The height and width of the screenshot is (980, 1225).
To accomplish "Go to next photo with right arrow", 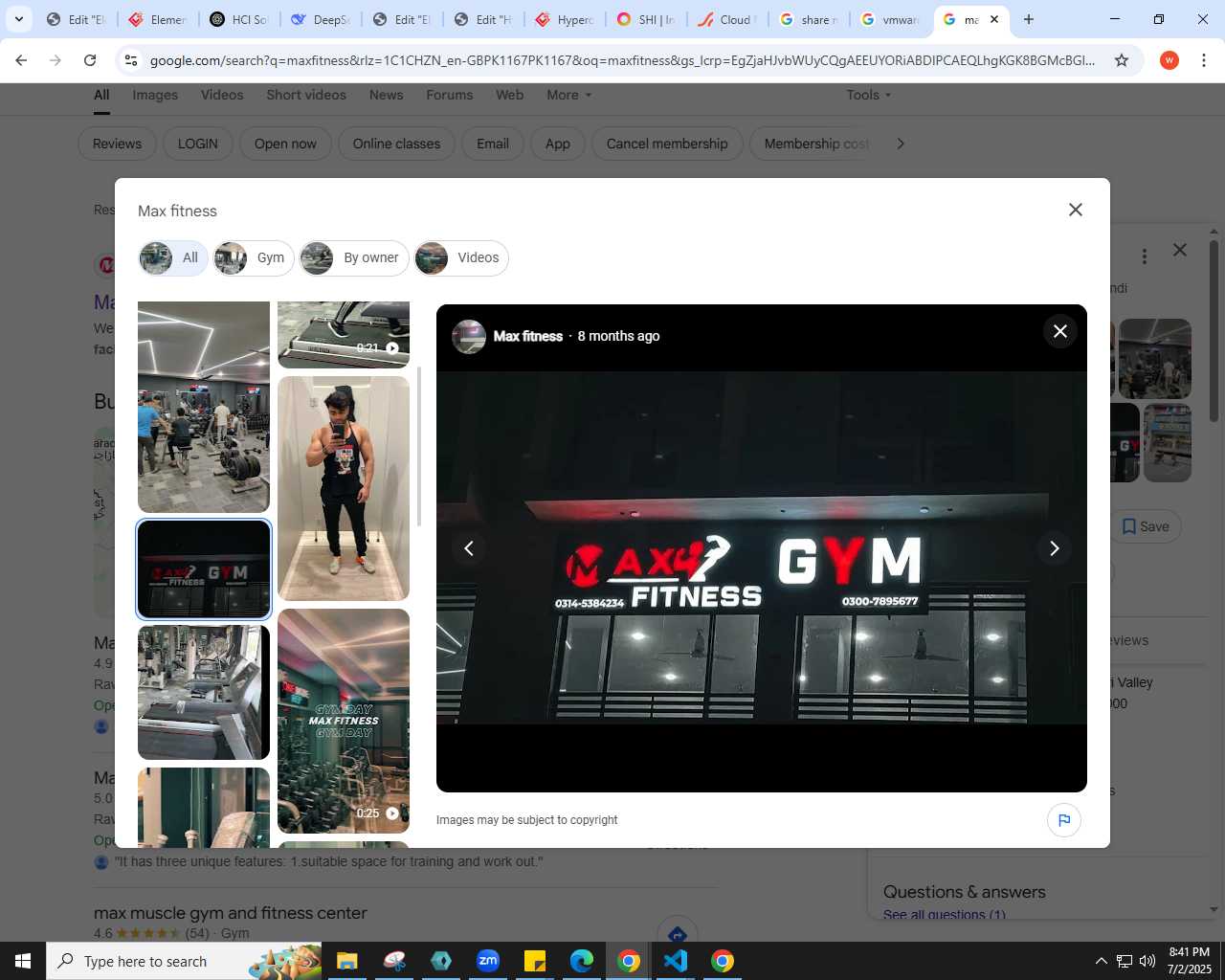I will point(1055,548).
